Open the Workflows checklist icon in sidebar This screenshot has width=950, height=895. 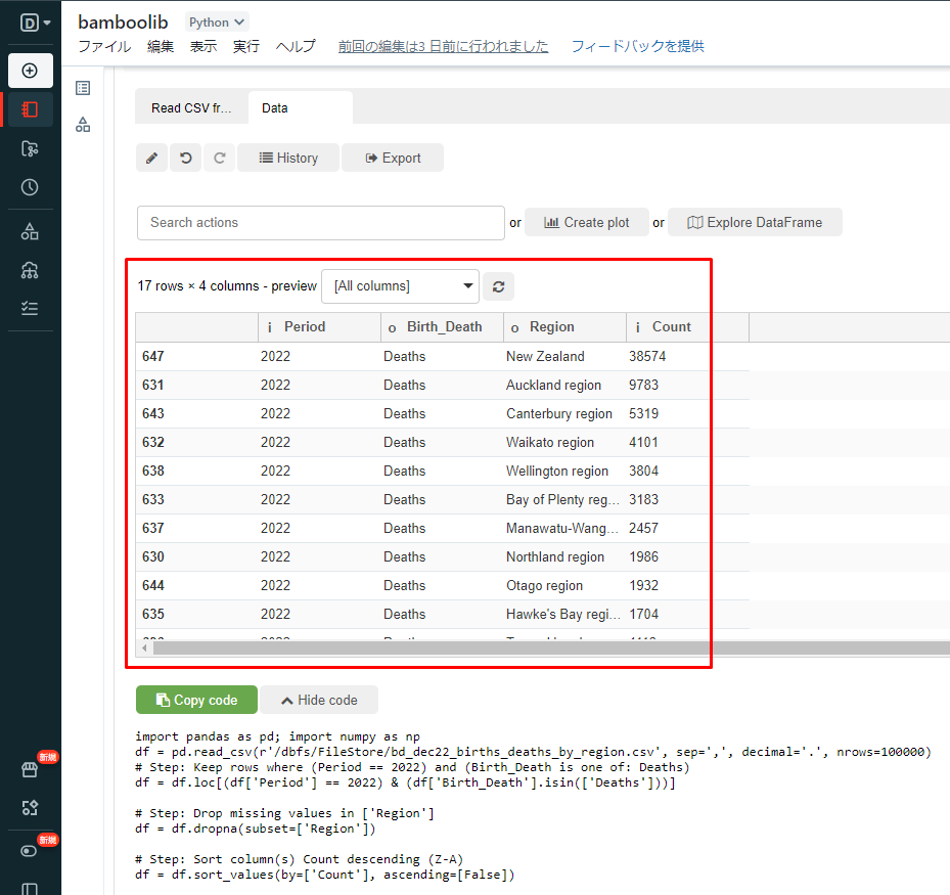30,309
